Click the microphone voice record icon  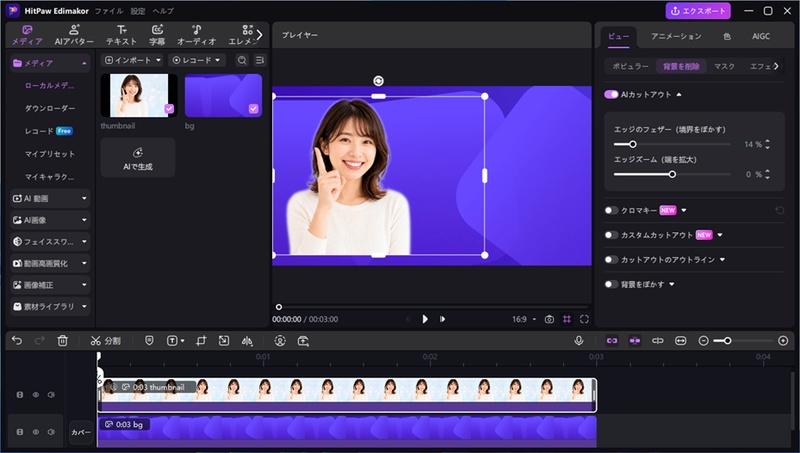tap(579, 340)
